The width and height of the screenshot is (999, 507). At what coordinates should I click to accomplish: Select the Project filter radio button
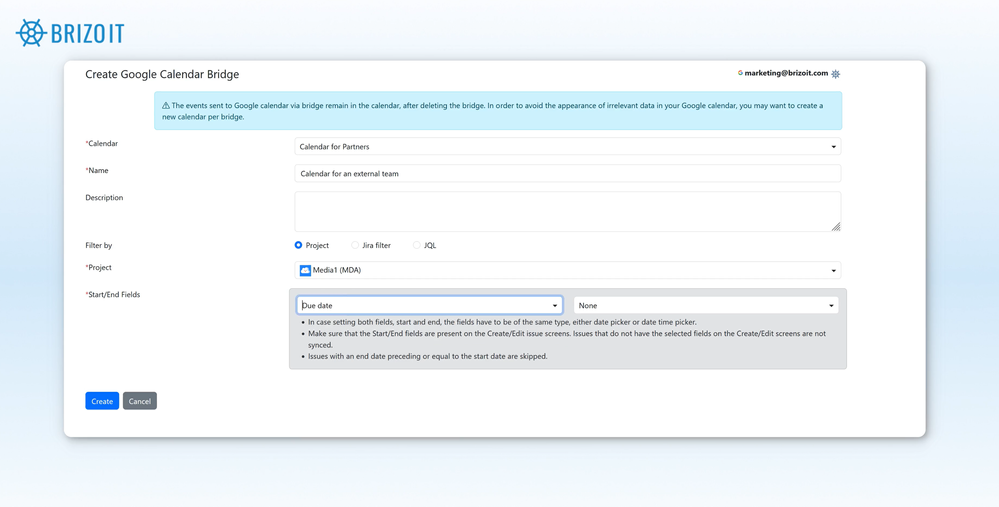298,245
